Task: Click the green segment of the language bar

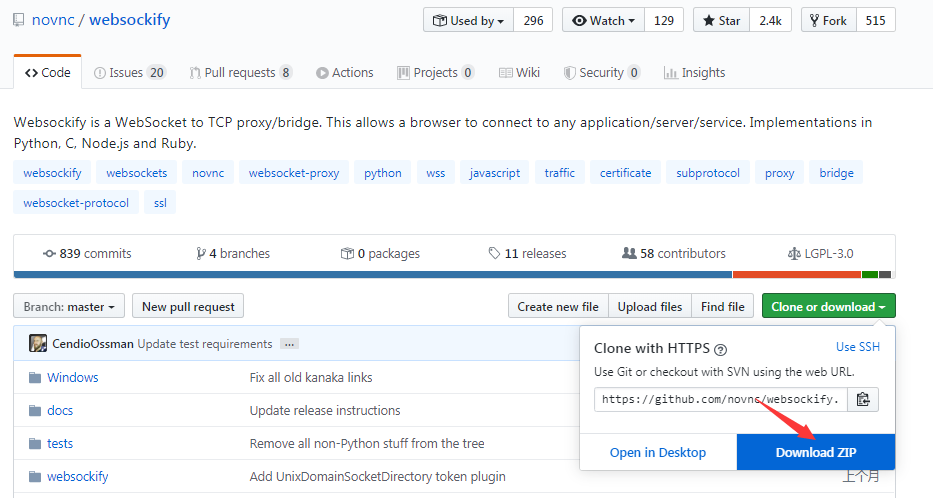Action: pyautogui.click(x=870, y=274)
